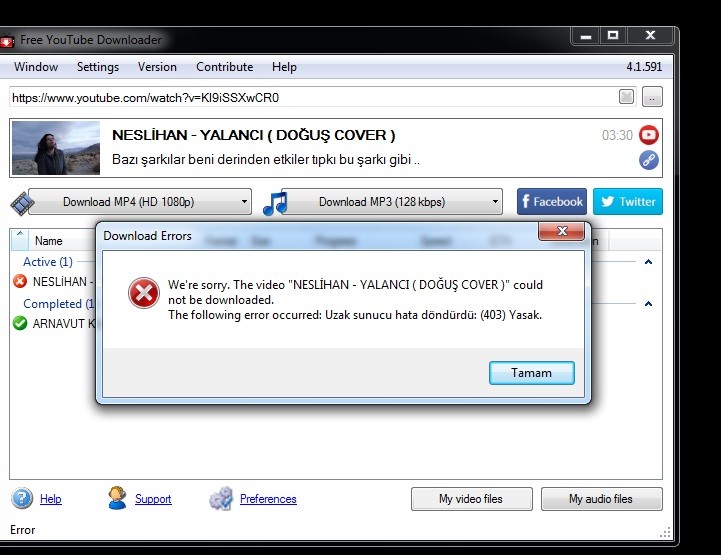Click the video description Bazı şarkılar text
Image resolution: width=721 pixels, height=555 pixels.
pyautogui.click(x=266, y=160)
